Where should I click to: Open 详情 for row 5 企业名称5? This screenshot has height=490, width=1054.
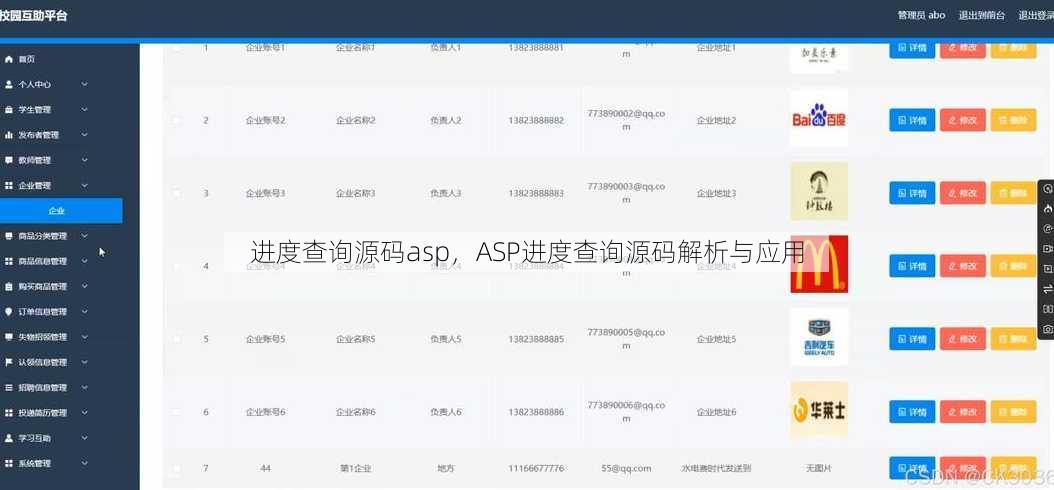click(912, 339)
